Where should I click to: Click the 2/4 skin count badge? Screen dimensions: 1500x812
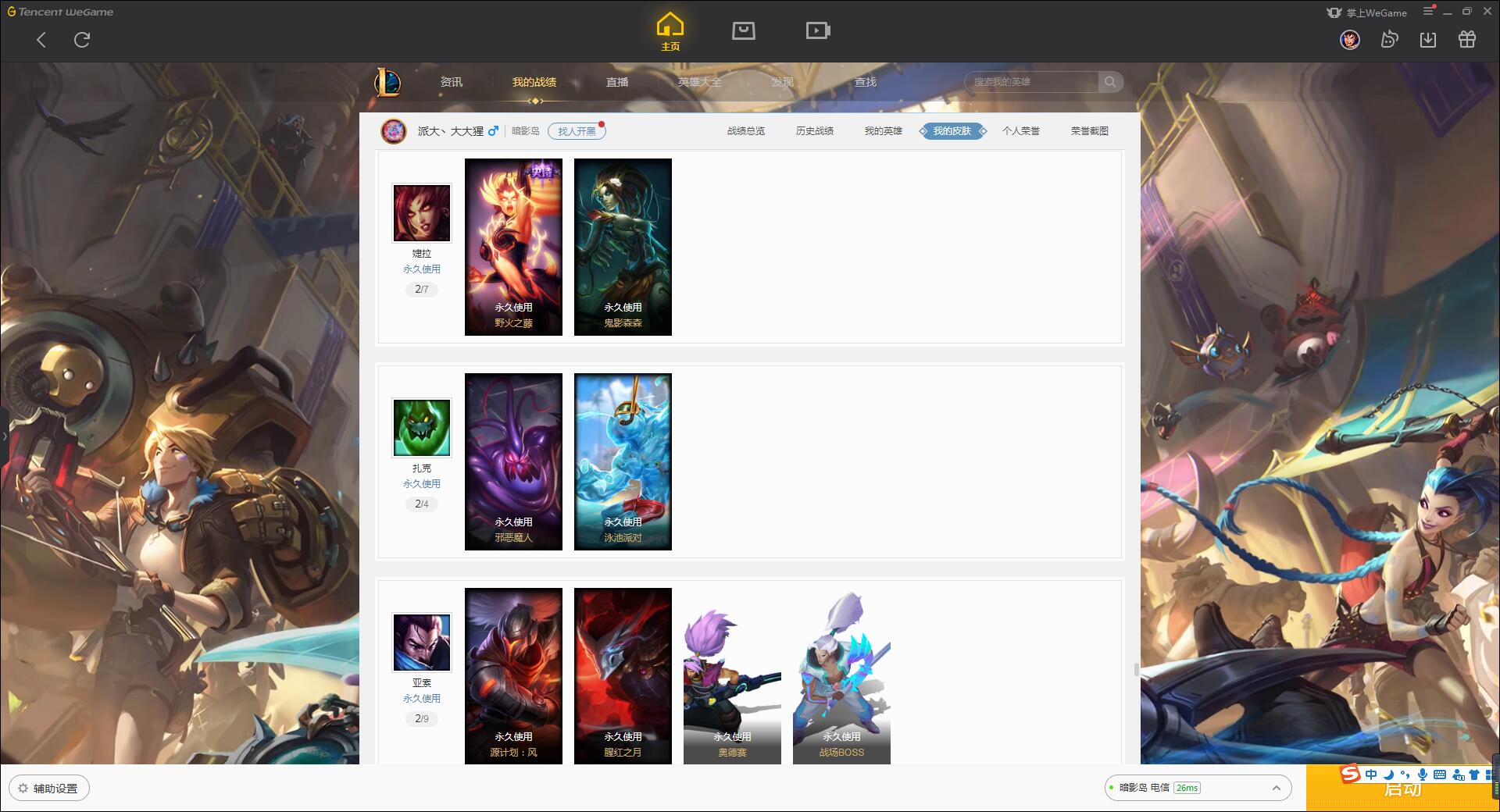tap(422, 504)
